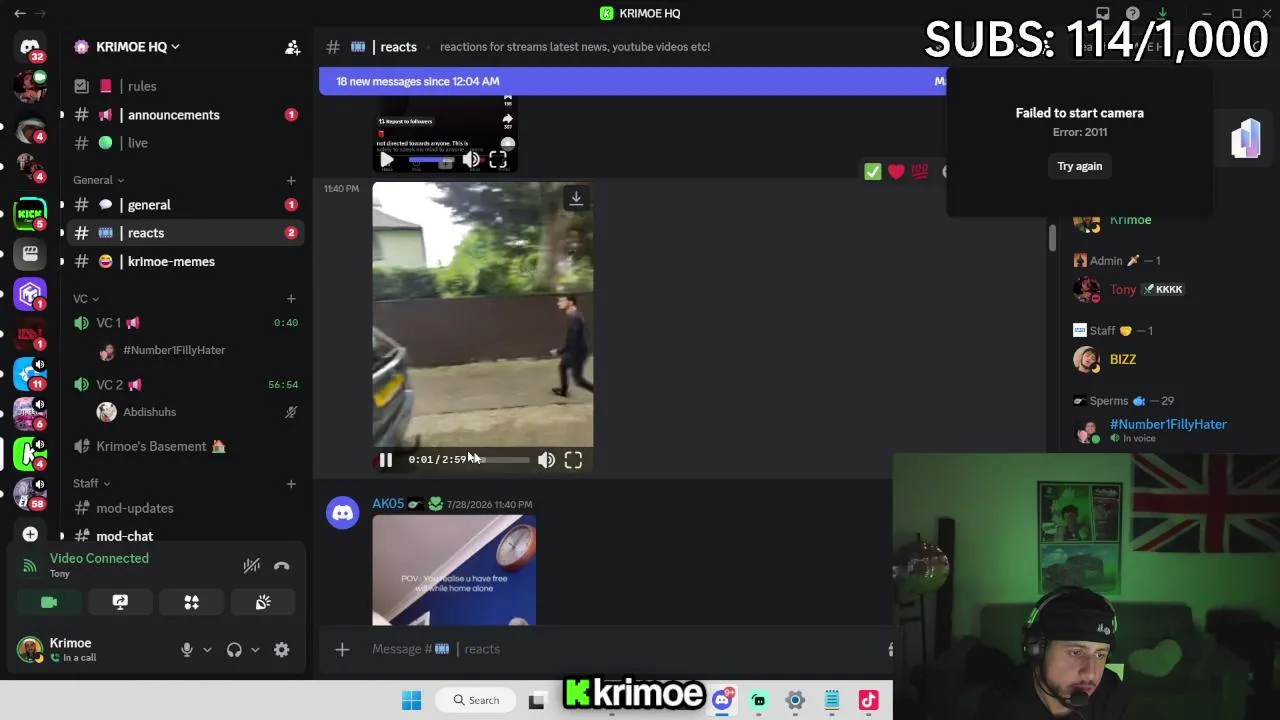Viewport: 1280px width, 720px height.
Task: Create a channel in VC category
Action: pos(291,298)
